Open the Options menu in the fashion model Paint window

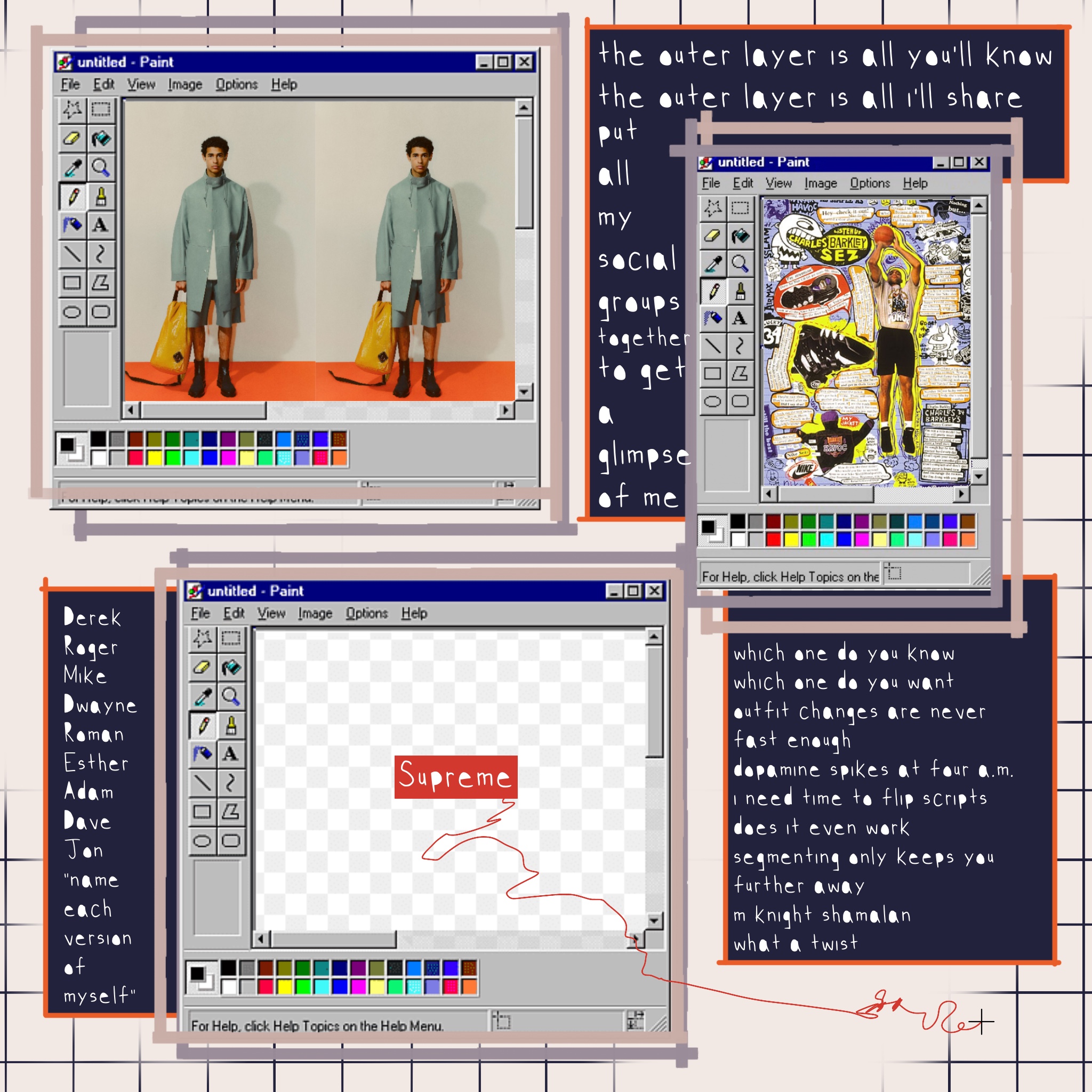tap(236, 85)
